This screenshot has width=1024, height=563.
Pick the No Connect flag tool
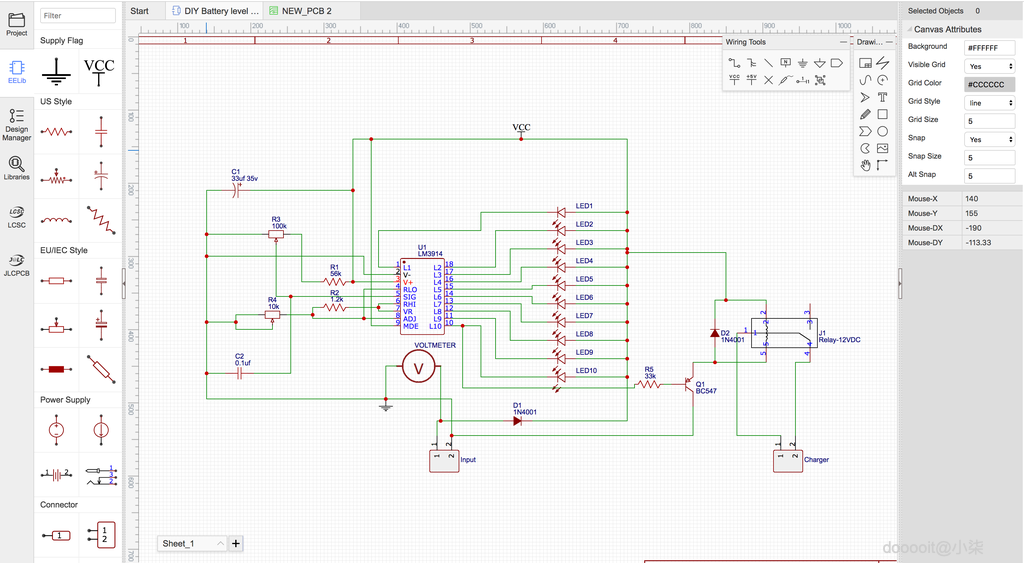click(x=769, y=80)
